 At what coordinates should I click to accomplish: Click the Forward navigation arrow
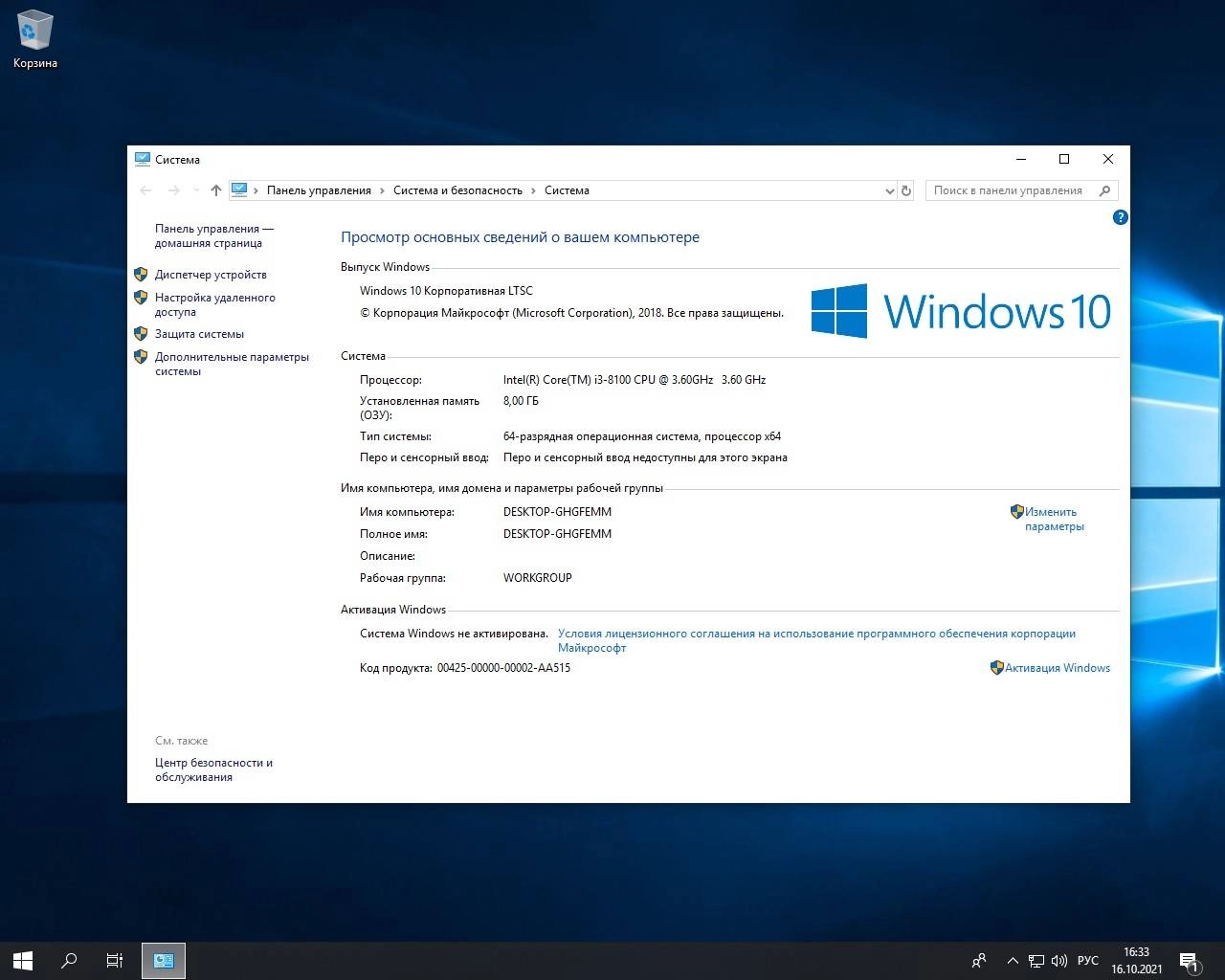click(x=173, y=190)
